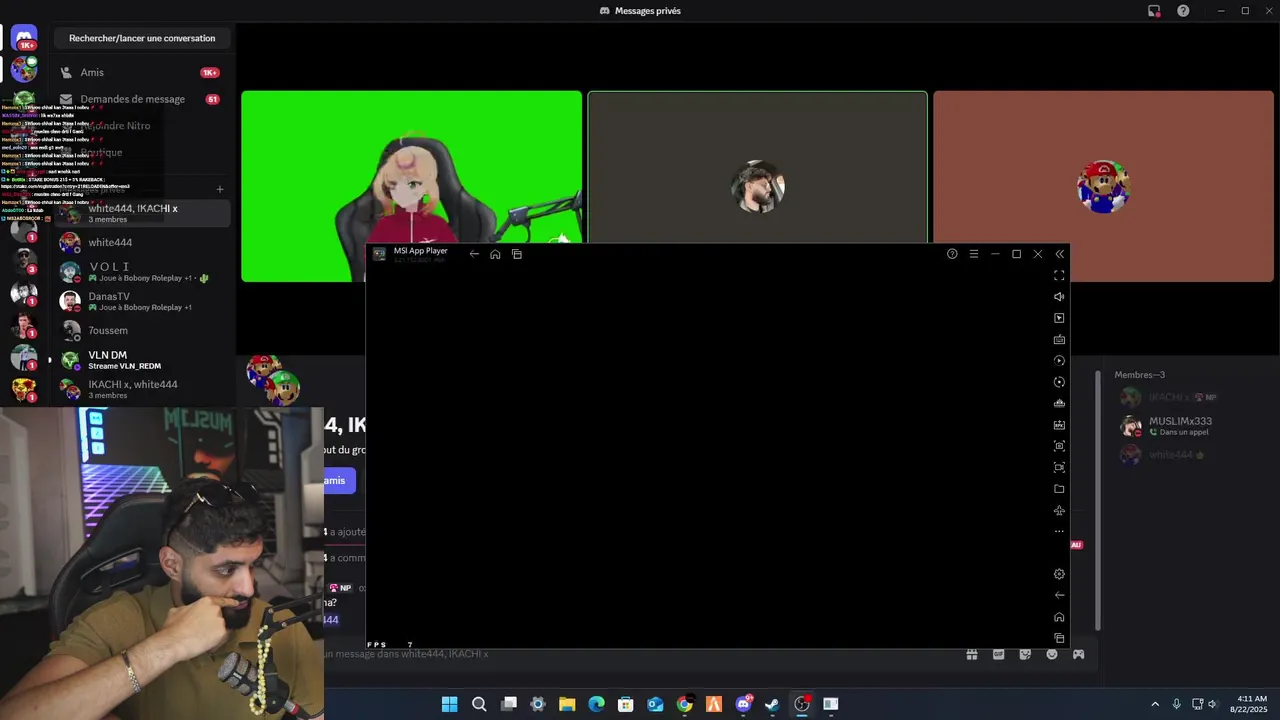The height and width of the screenshot is (720, 1280).
Task: Click the game controller apps icon in Discord message bar
Action: (x=1078, y=654)
